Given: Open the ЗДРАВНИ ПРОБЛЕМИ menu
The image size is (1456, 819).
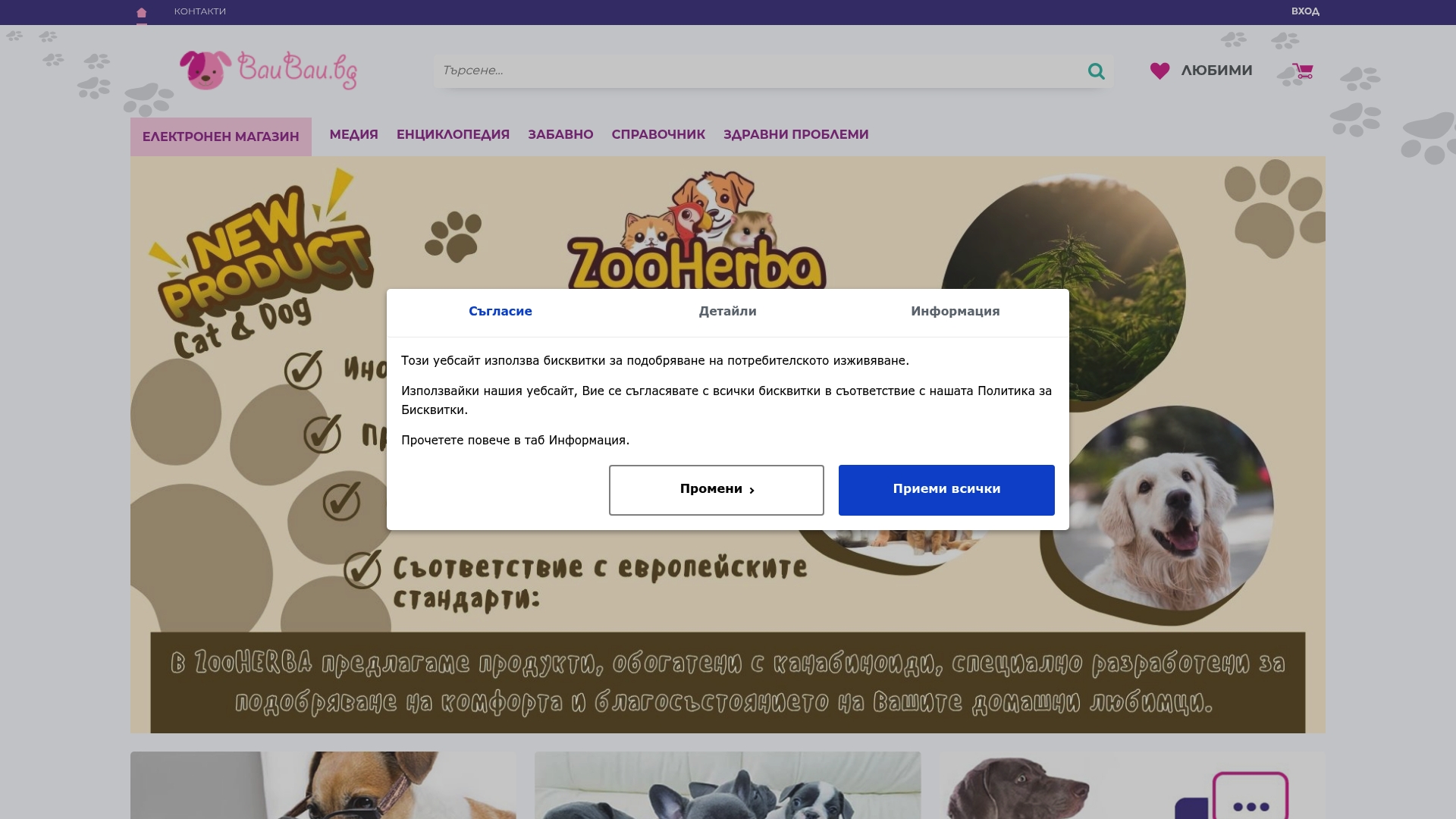Looking at the screenshot, I should (x=795, y=134).
